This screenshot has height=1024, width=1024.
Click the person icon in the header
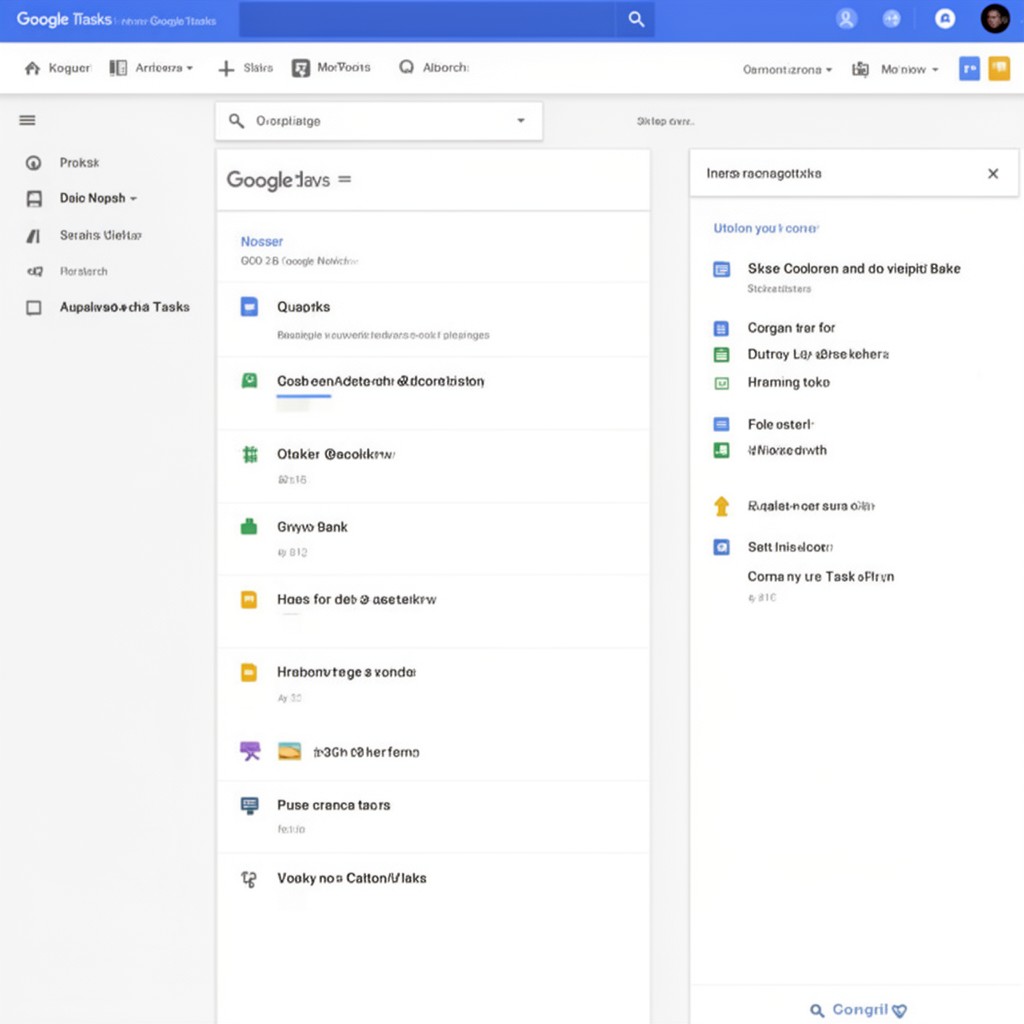846,19
